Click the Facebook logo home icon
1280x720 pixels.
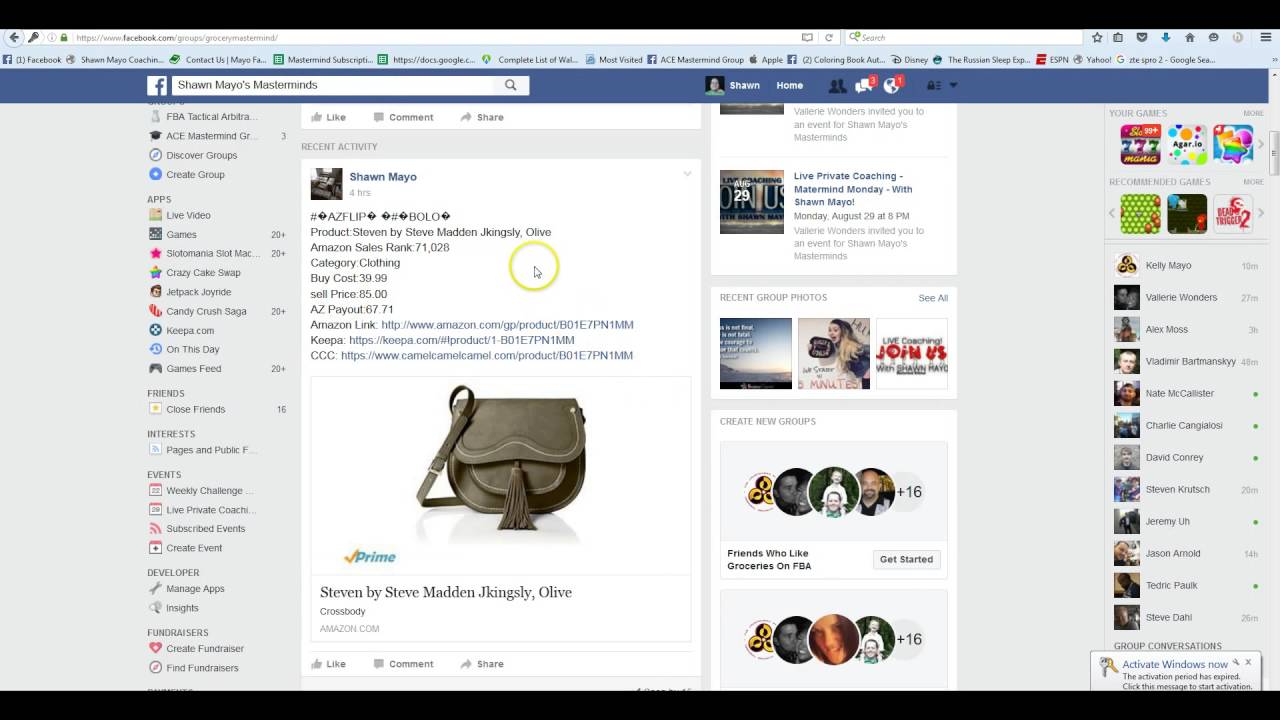(157, 86)
